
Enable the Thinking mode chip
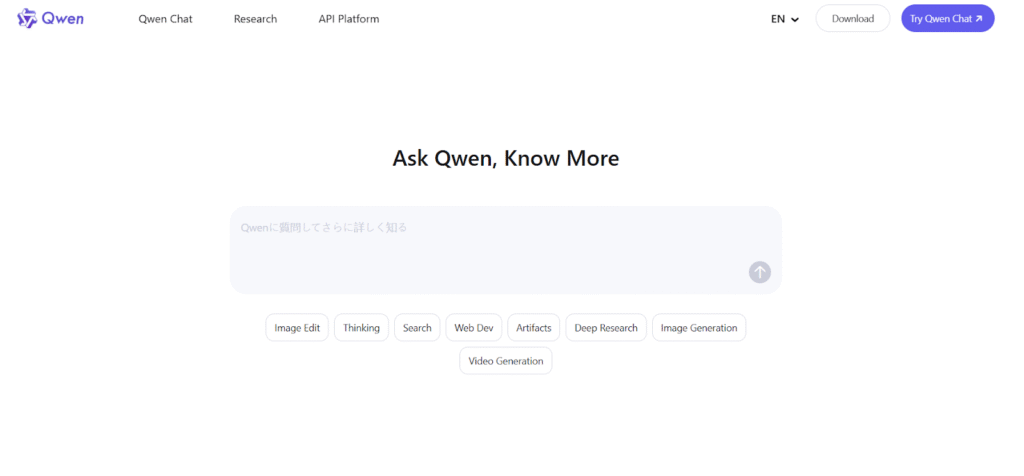[361, 328]
